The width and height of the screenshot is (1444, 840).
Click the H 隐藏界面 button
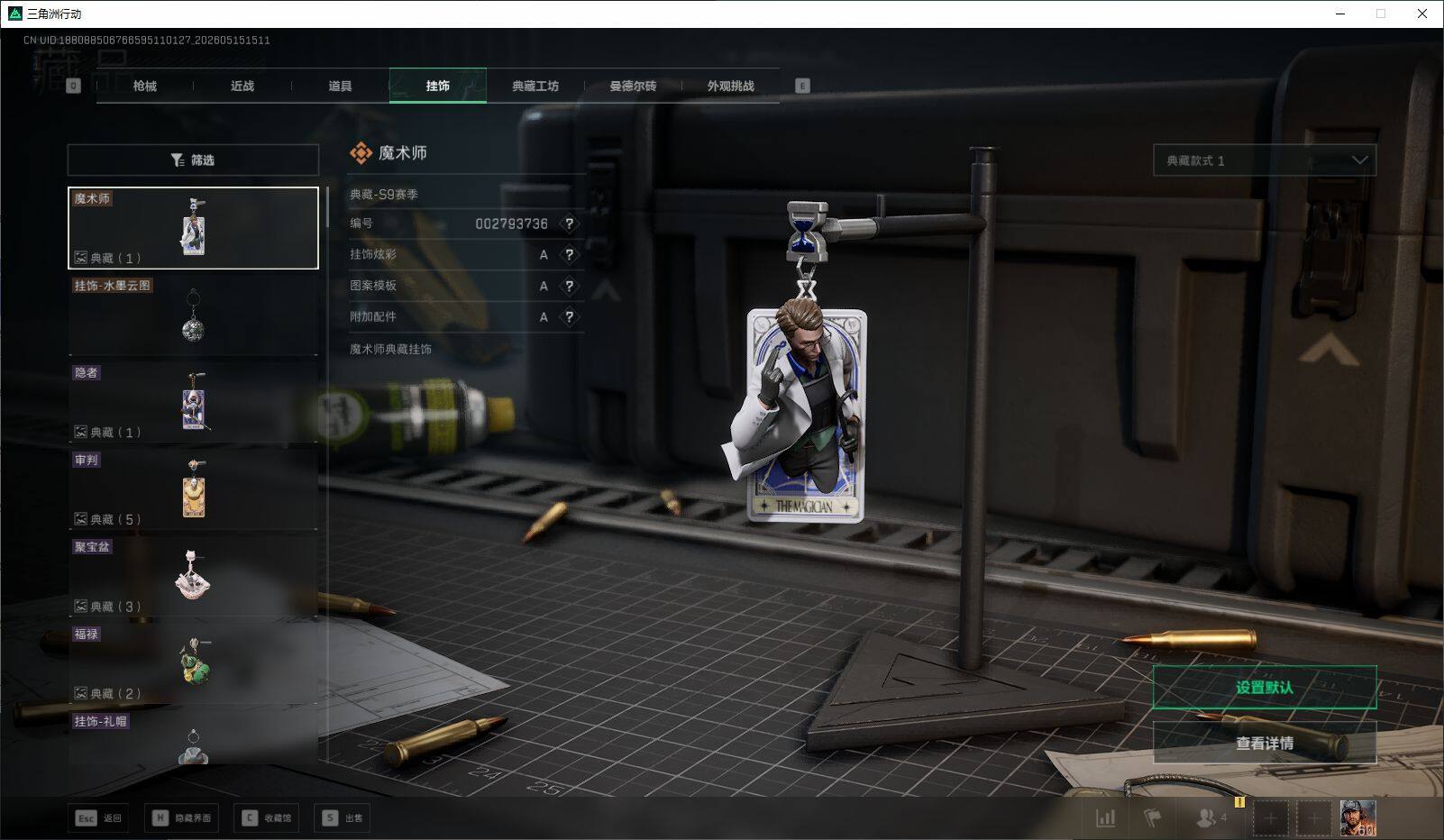tap(181, 817)
